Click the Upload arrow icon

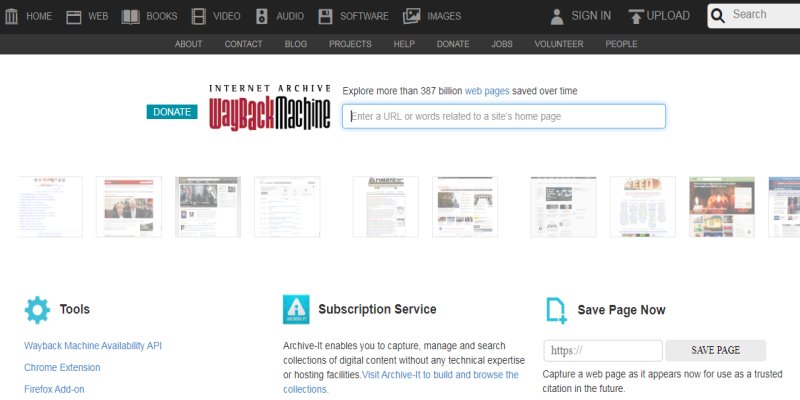pyautogui.click(x=636, y=17)
